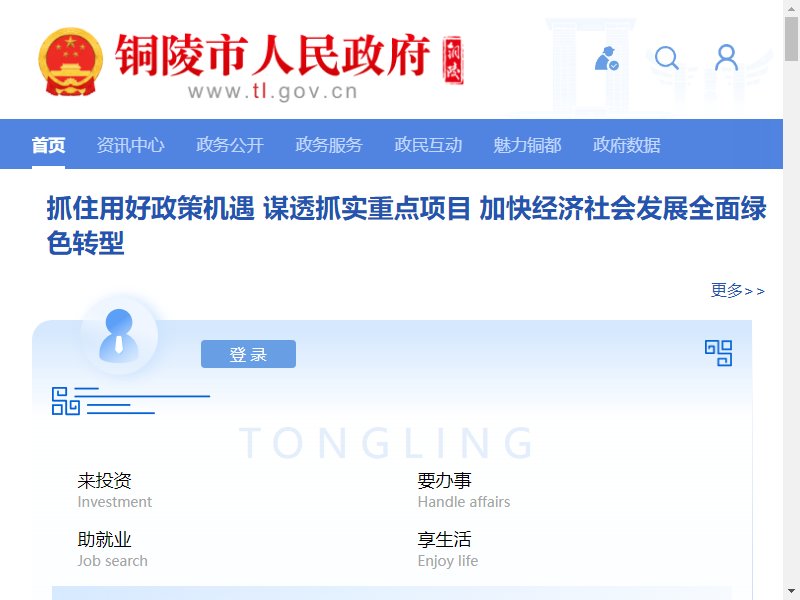The image size is (800, 600).
Task: Open the 魅力铜都 menu item
Action: [527, 145]
